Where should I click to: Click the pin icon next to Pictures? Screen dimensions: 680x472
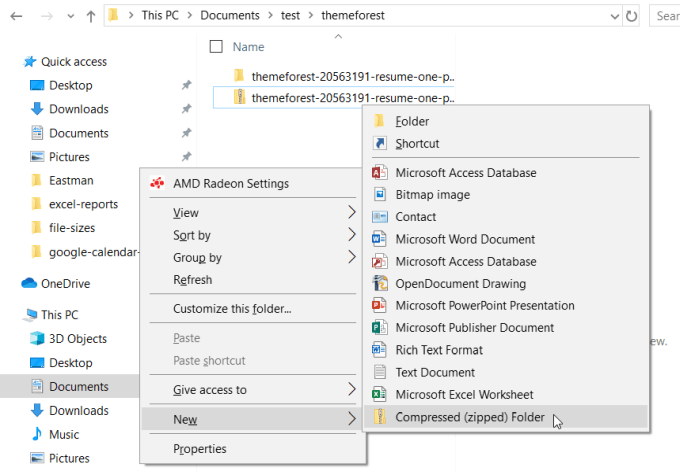(186, 156)
